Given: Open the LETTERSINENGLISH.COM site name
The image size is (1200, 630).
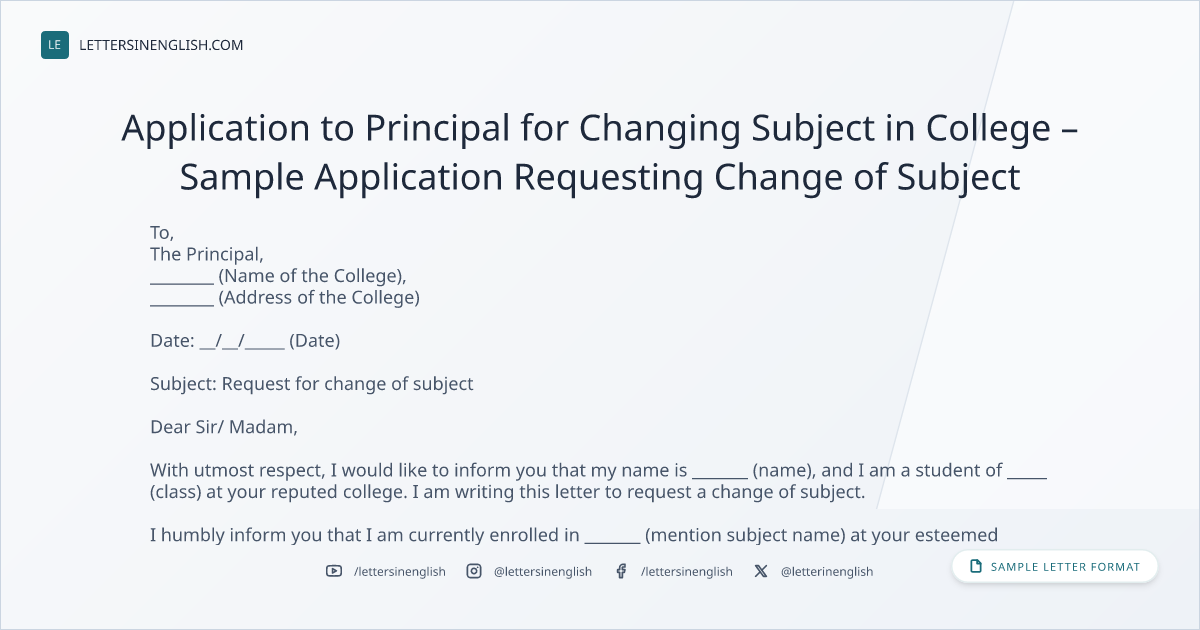Looking at the screenshot, I should tap(161, 45).
